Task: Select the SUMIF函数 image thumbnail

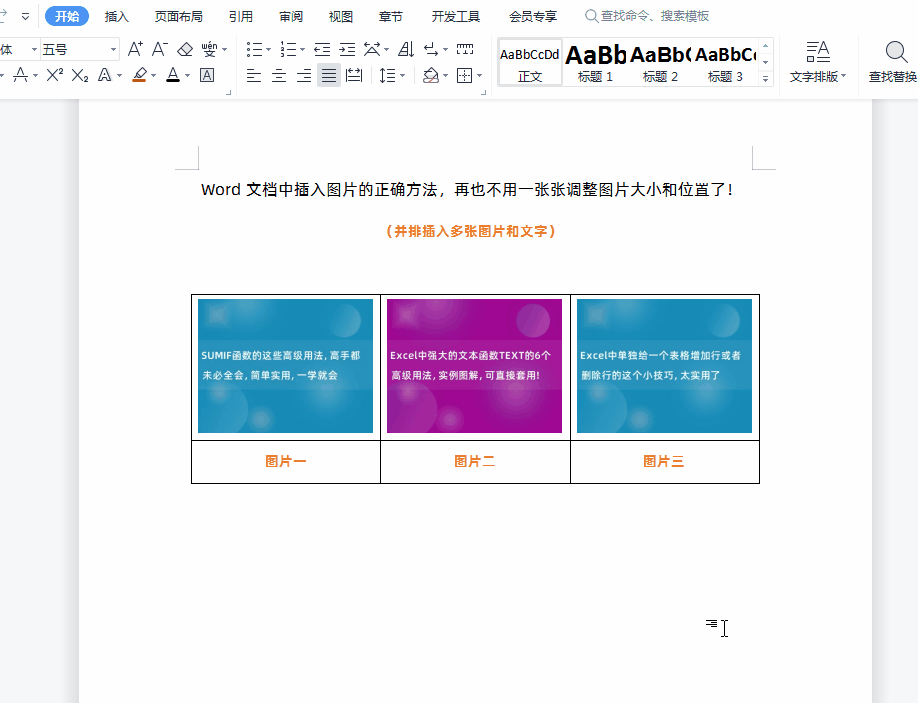Action: (x=285, y=366)
